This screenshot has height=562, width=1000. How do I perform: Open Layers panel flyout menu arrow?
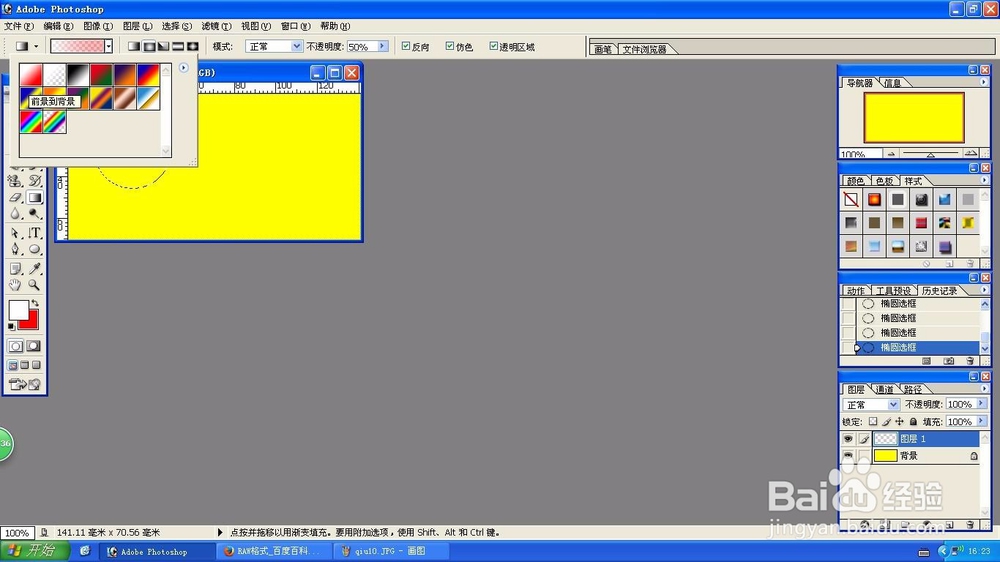coord(983,388)
